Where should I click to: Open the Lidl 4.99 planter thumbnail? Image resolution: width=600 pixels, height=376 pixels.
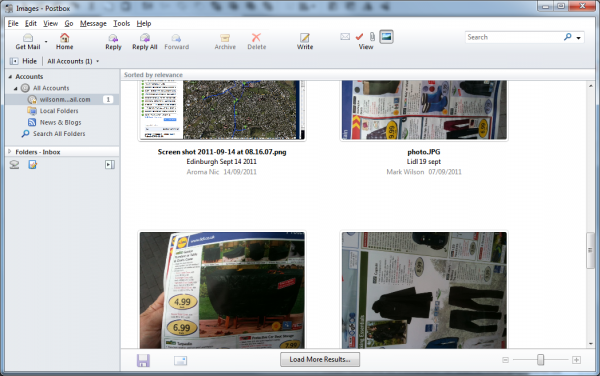pyautogui.click(x=222, y=290)
